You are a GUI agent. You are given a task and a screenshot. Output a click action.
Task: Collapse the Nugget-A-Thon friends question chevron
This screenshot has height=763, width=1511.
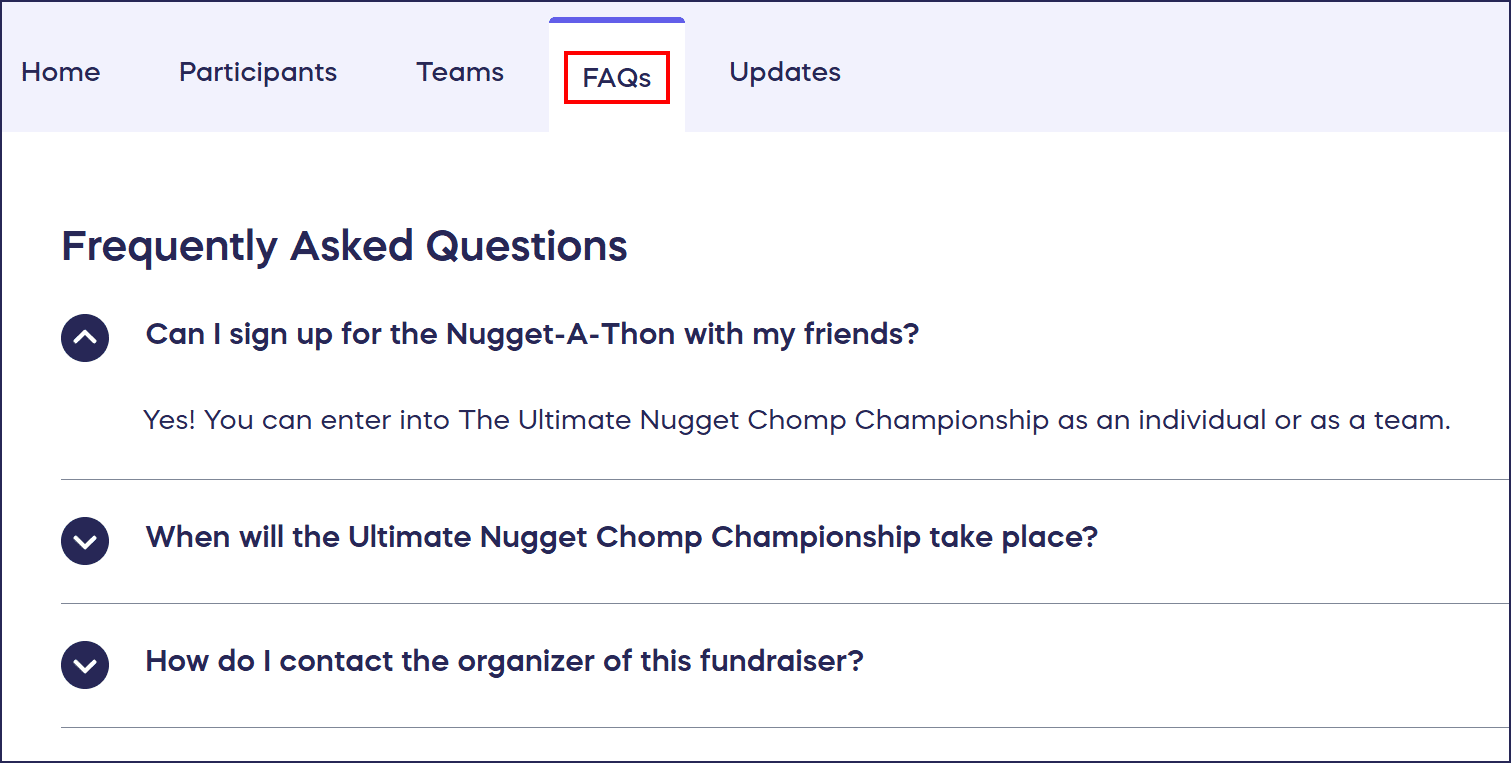point(85,337)
